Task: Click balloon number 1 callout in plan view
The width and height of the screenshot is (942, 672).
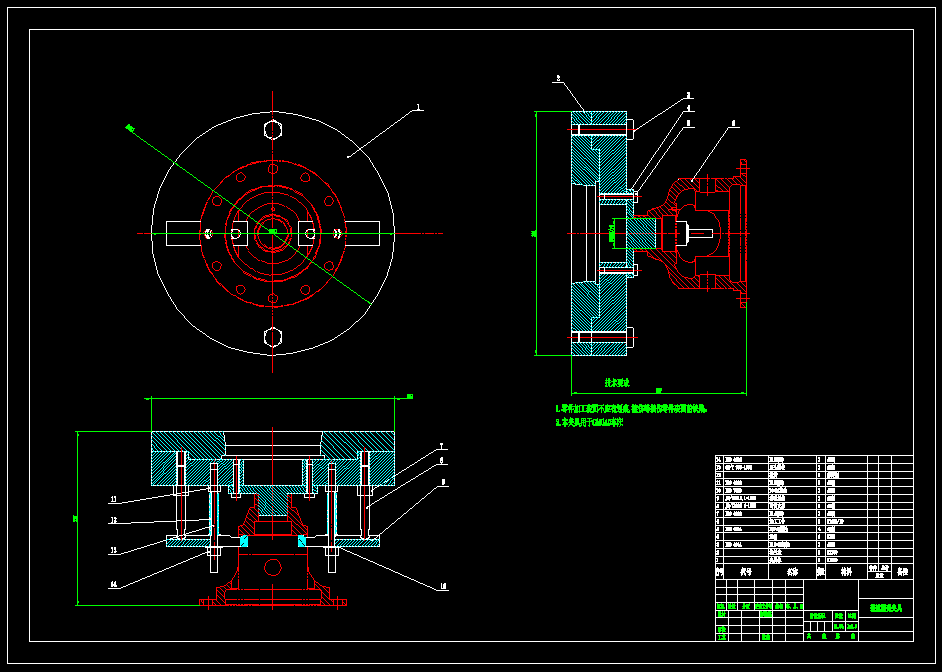Action: pyautogui.click(x=419, y=108)
